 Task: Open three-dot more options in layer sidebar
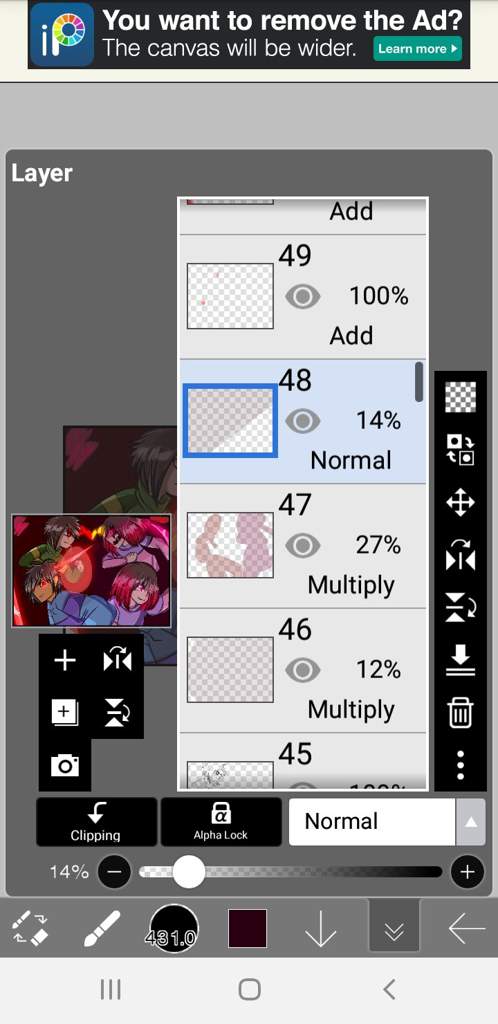point(460,765)
